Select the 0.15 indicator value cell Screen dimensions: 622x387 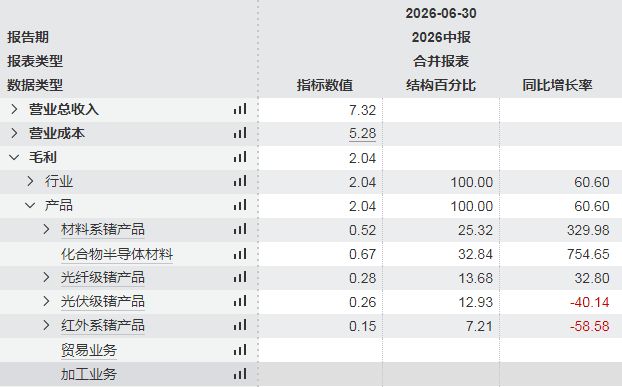363,326
